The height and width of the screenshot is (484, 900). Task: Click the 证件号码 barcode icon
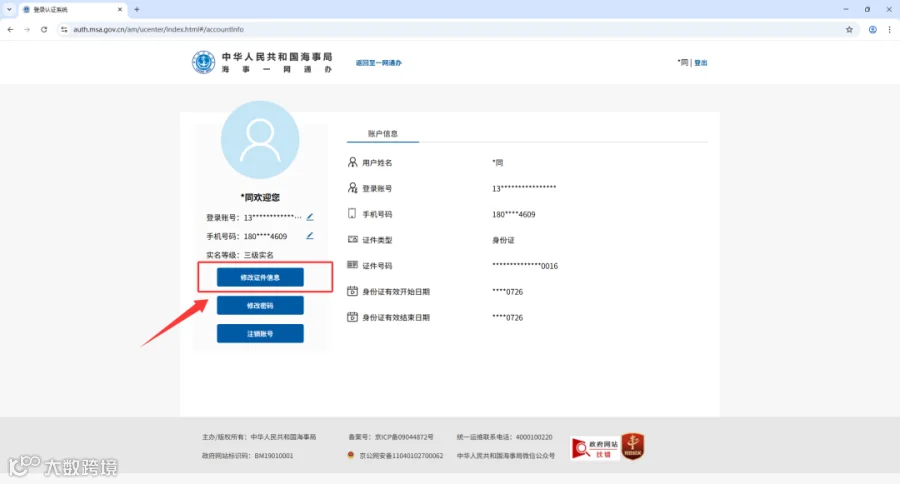[x=352, y=265]
